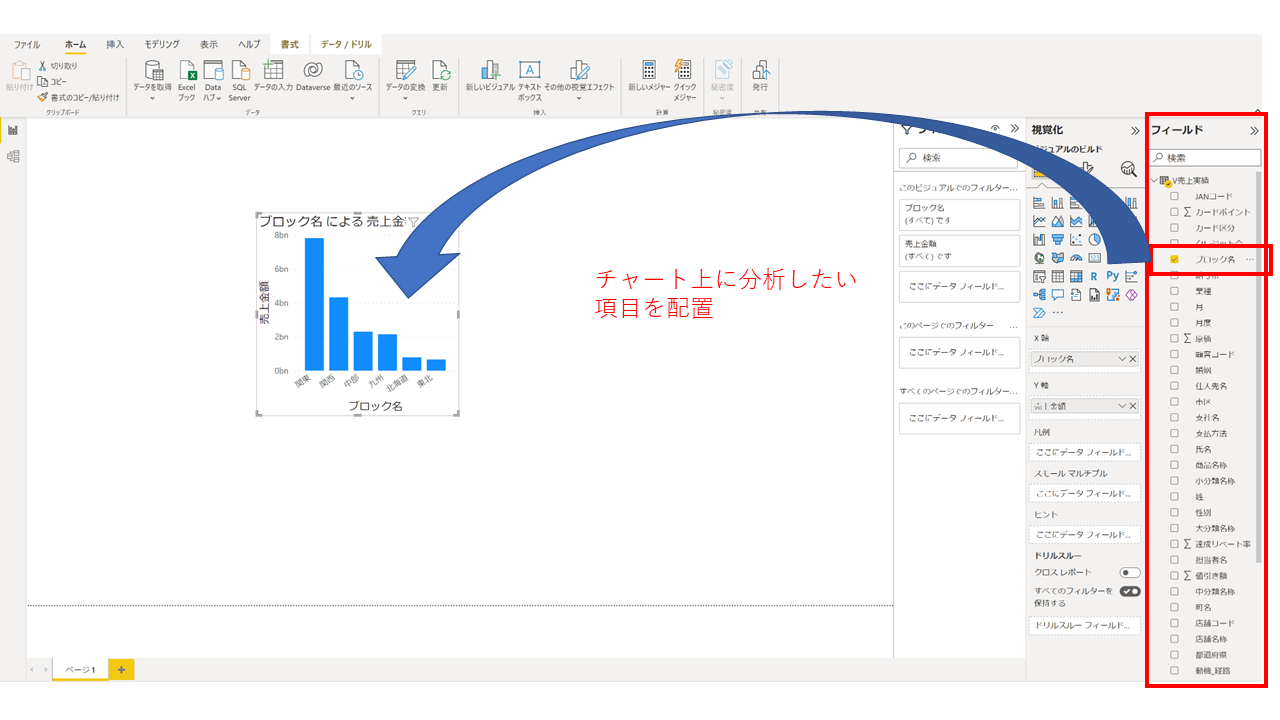Select the R script visual icon
Viewport: 1280px width, 720px height.
(x=1095, y=276)
